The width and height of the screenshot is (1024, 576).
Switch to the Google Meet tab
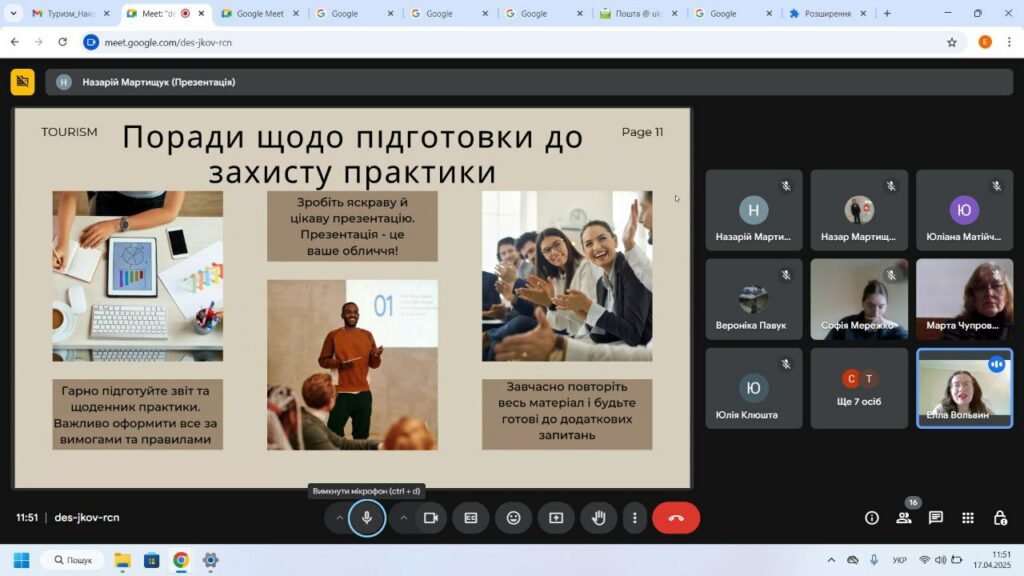pos(259,13)
